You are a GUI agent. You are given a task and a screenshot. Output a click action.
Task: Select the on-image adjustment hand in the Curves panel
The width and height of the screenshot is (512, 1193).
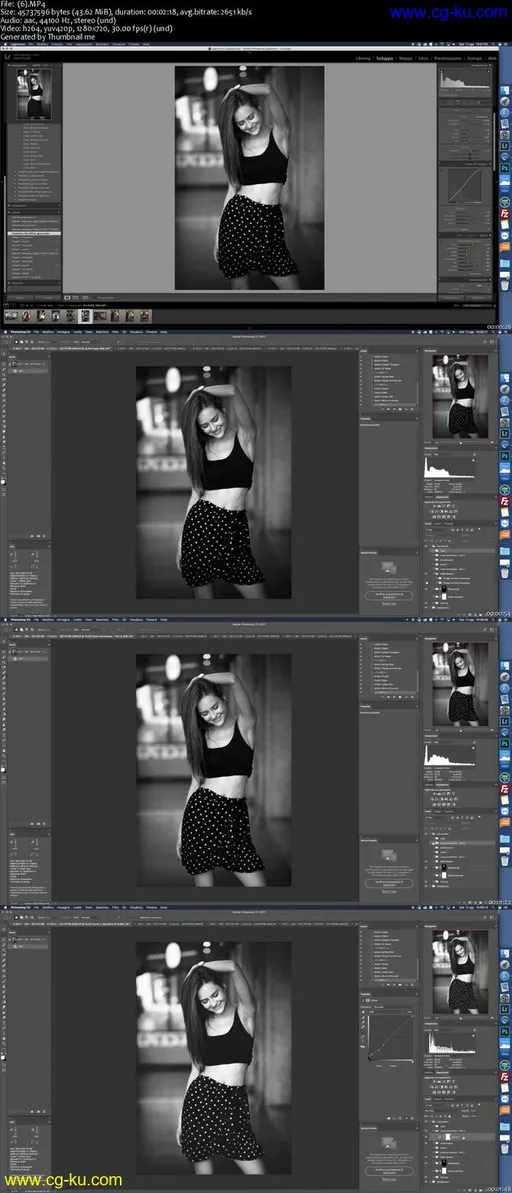point(363,1012)
